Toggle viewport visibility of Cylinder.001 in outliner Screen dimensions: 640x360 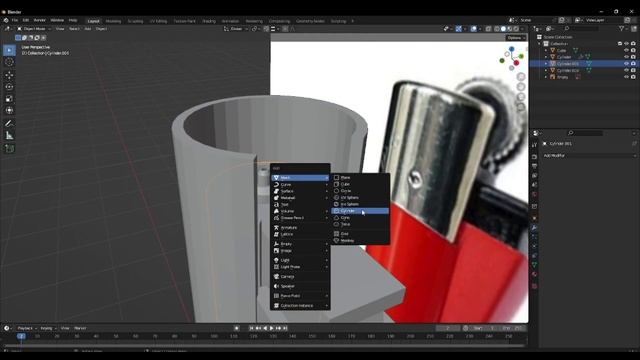[627, 64]
